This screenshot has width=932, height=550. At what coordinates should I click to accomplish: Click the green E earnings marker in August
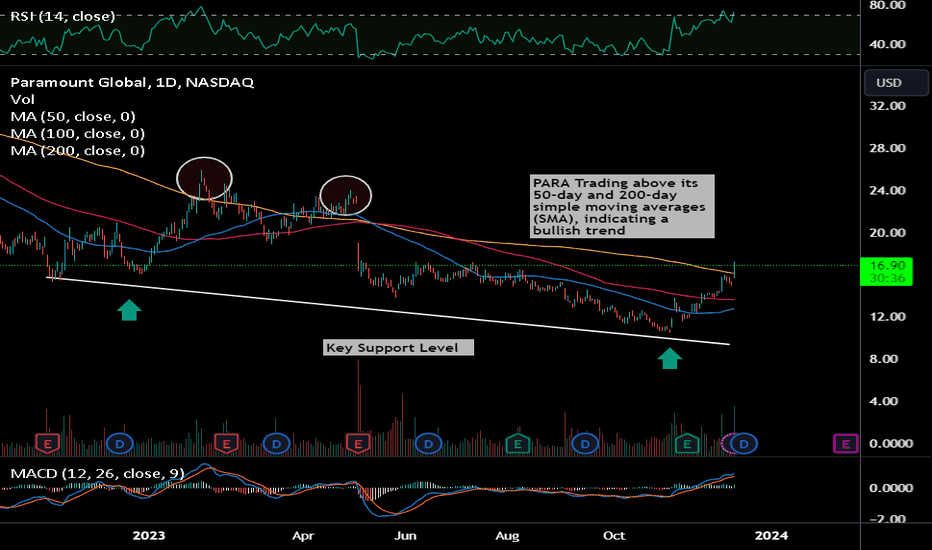pos(518,442)
